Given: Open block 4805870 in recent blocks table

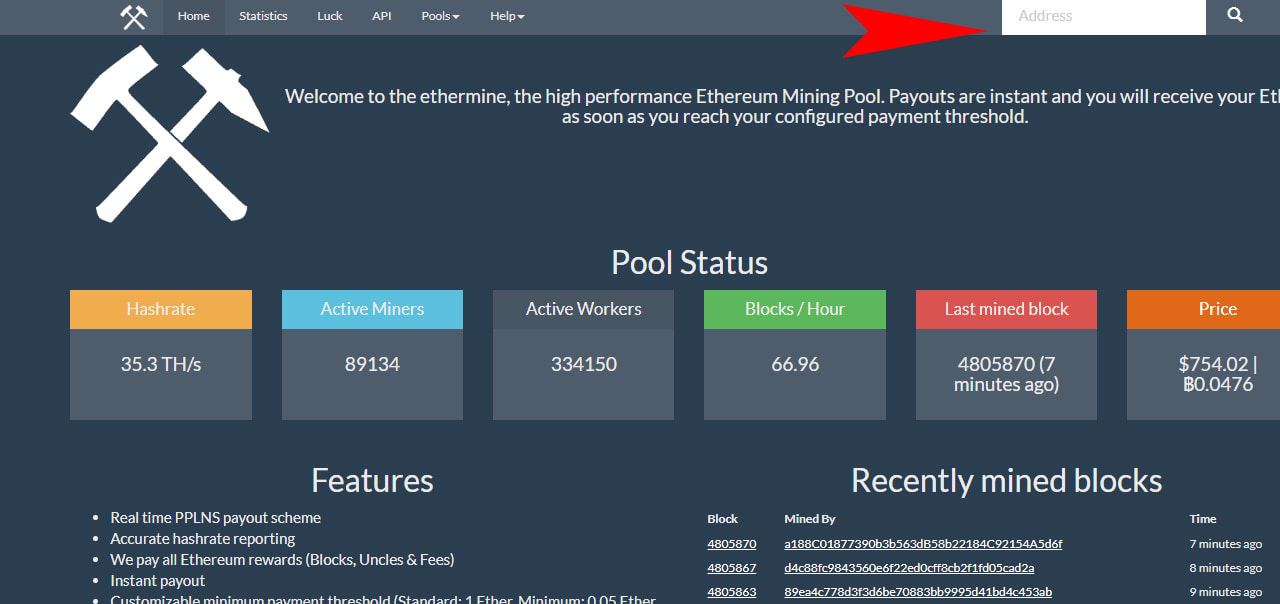Looking at the screenshot, I should [x=732, y=544].
